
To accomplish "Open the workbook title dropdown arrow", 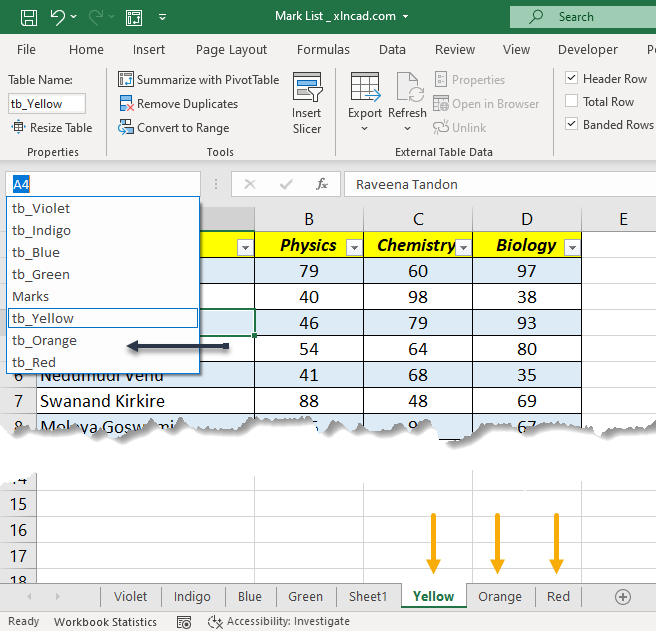I will (405, 17).
